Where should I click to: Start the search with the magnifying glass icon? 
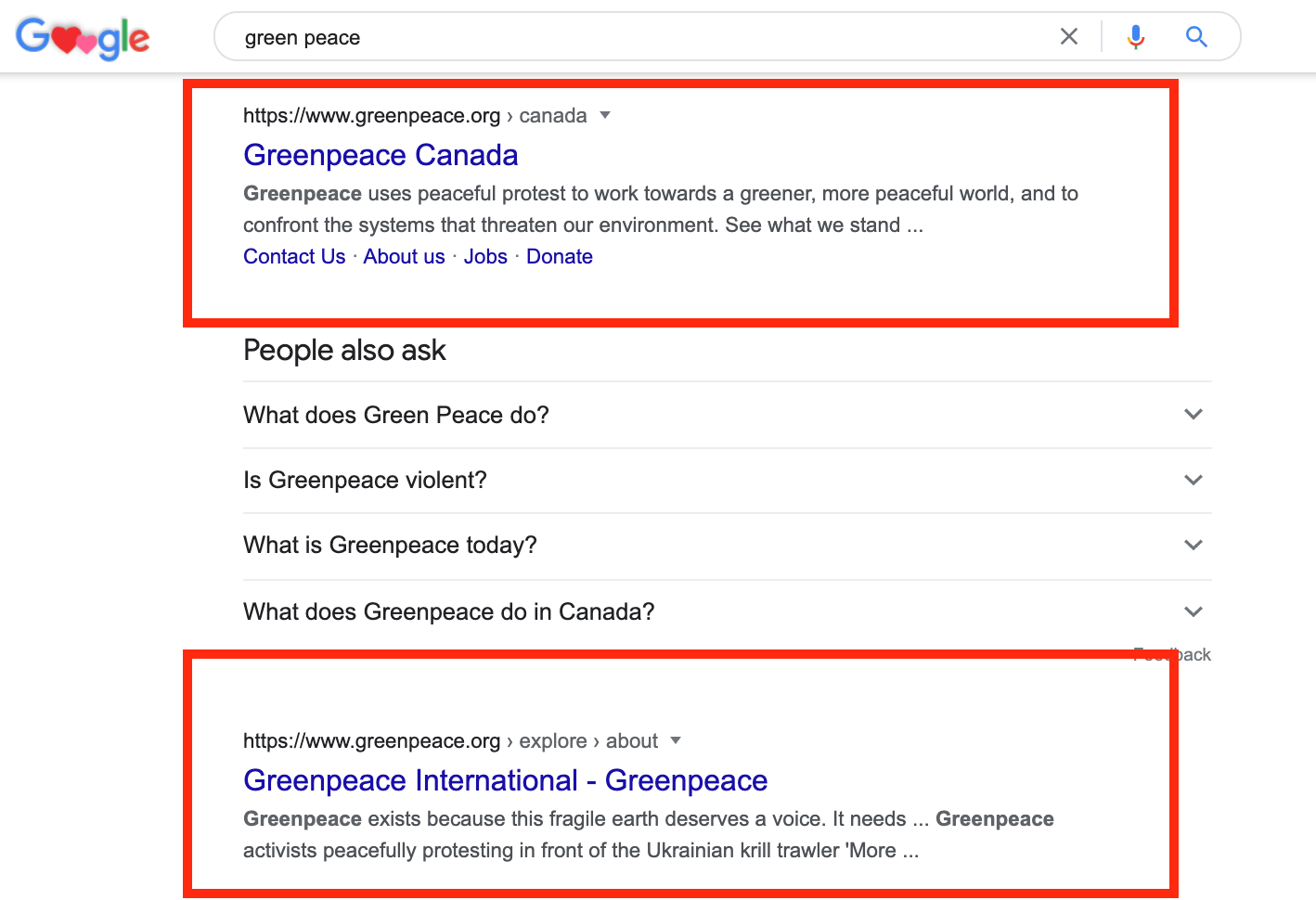click(x=1196, y=36)
